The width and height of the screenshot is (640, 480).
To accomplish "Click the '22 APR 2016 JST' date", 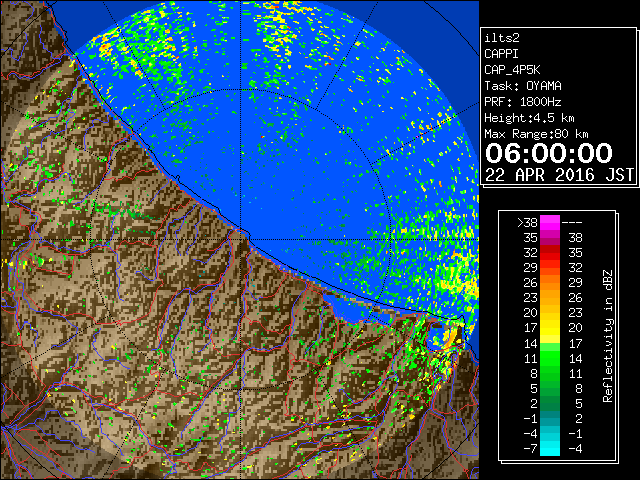I will 559,175.
